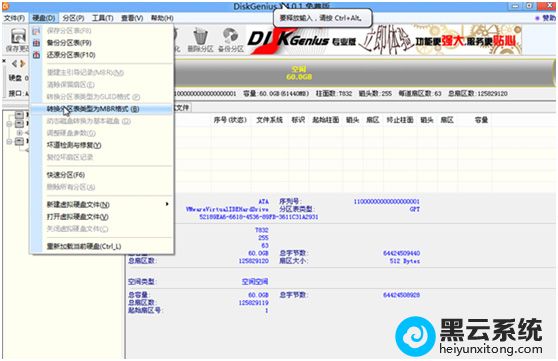Image resolution: width=558 pixels, height=361 pixels.
Task: Click the 64424508928 bytes value
Action: (x=401, y=295)
